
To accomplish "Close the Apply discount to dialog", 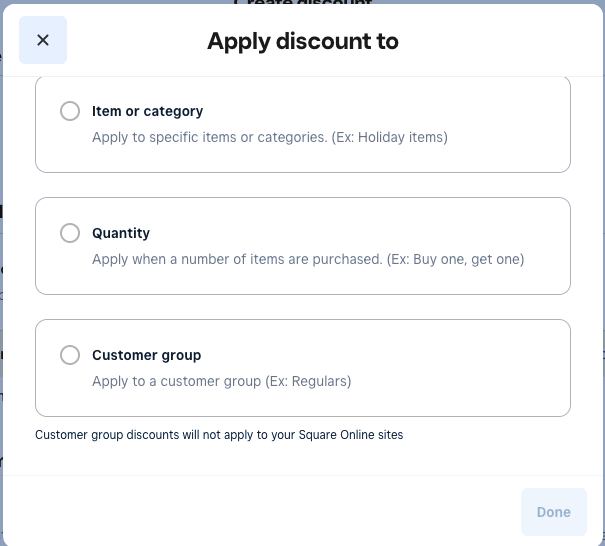I will pos(43,40).
